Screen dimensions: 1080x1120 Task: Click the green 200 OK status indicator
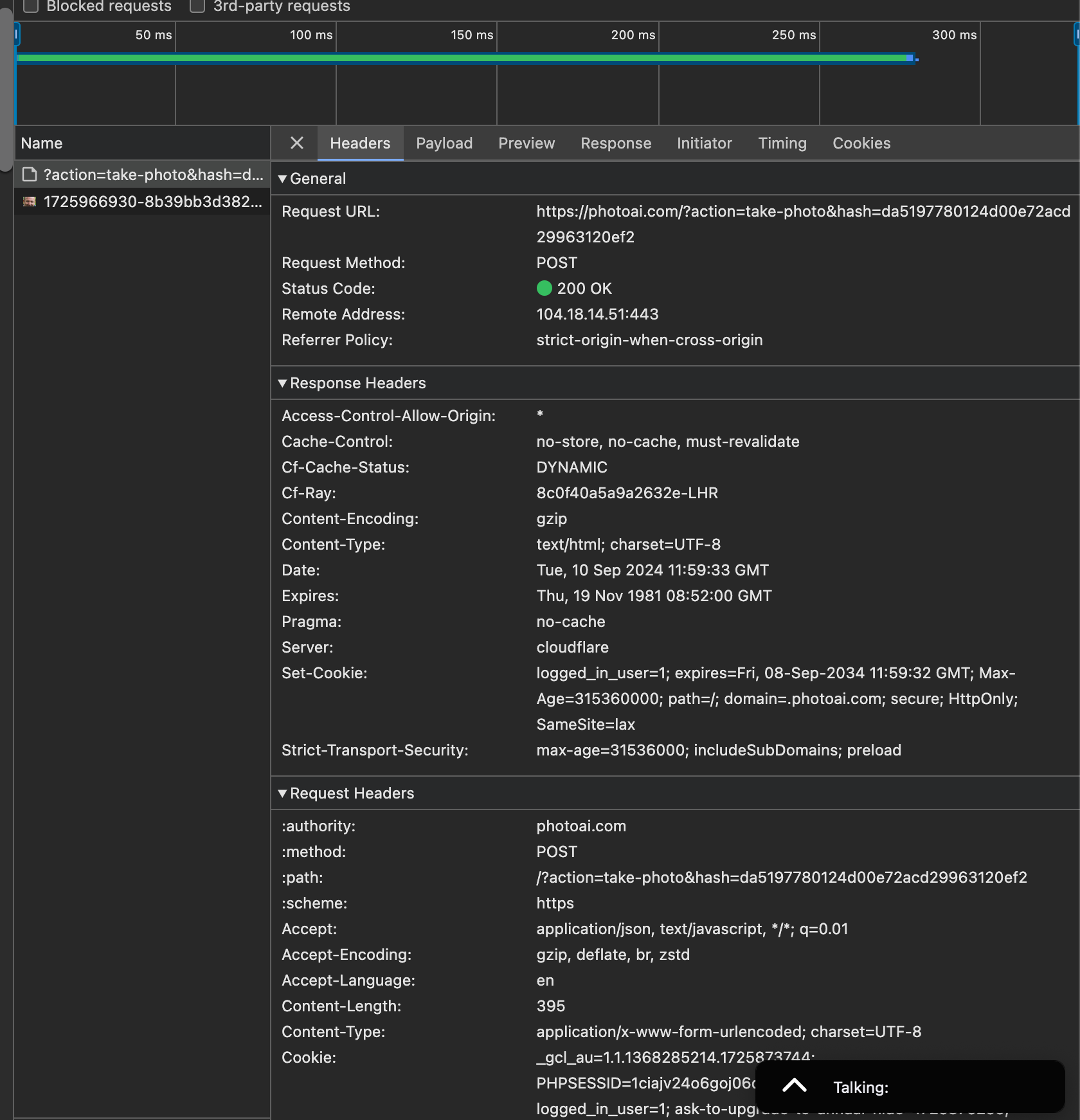point(544,289)
